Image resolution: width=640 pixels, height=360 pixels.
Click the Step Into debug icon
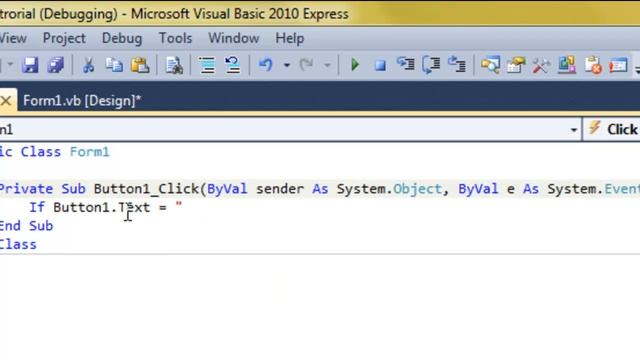click(406, 64)
